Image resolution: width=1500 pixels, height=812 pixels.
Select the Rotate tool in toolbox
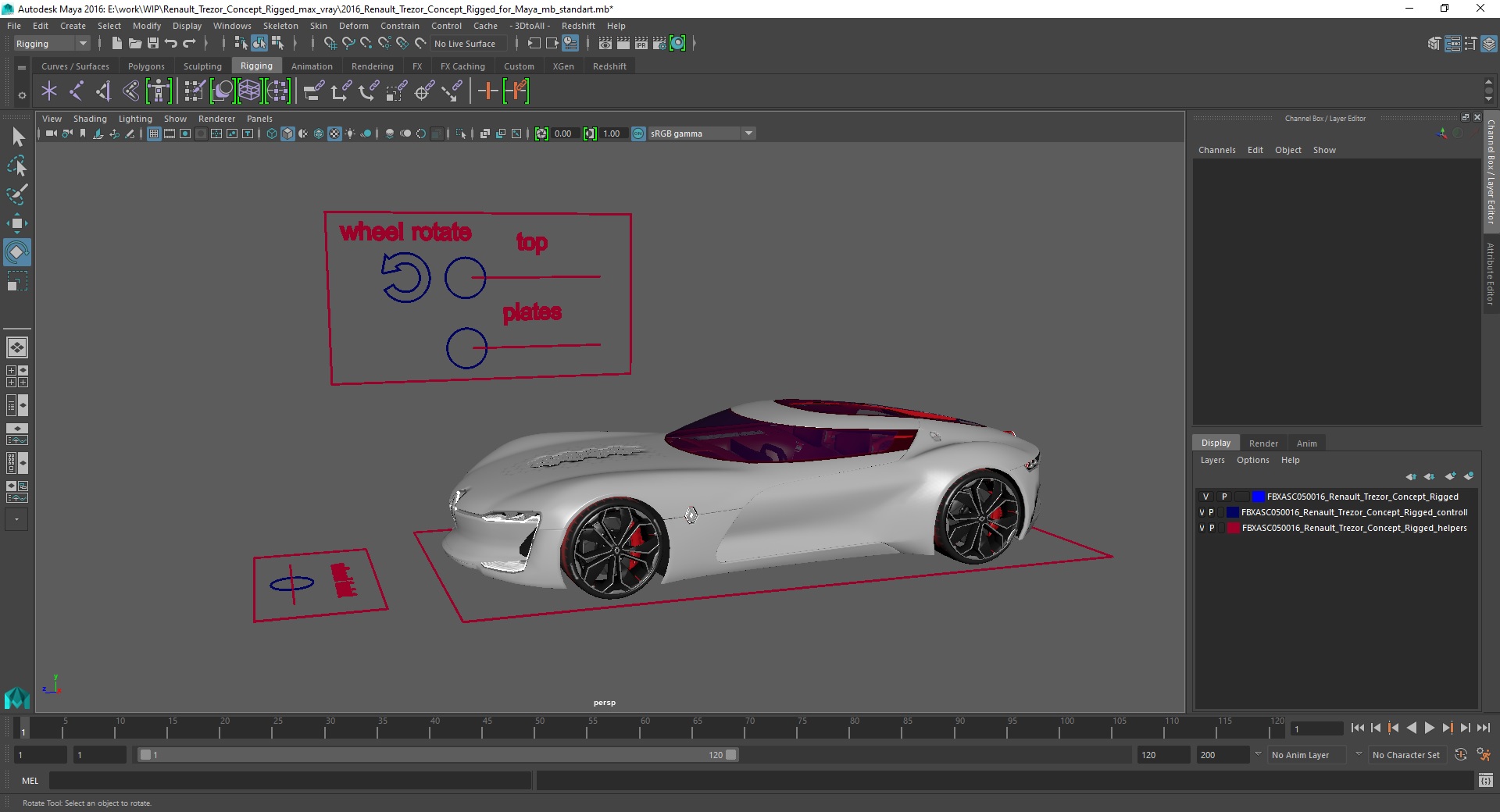pyautogui.click(x=17, y=252)
